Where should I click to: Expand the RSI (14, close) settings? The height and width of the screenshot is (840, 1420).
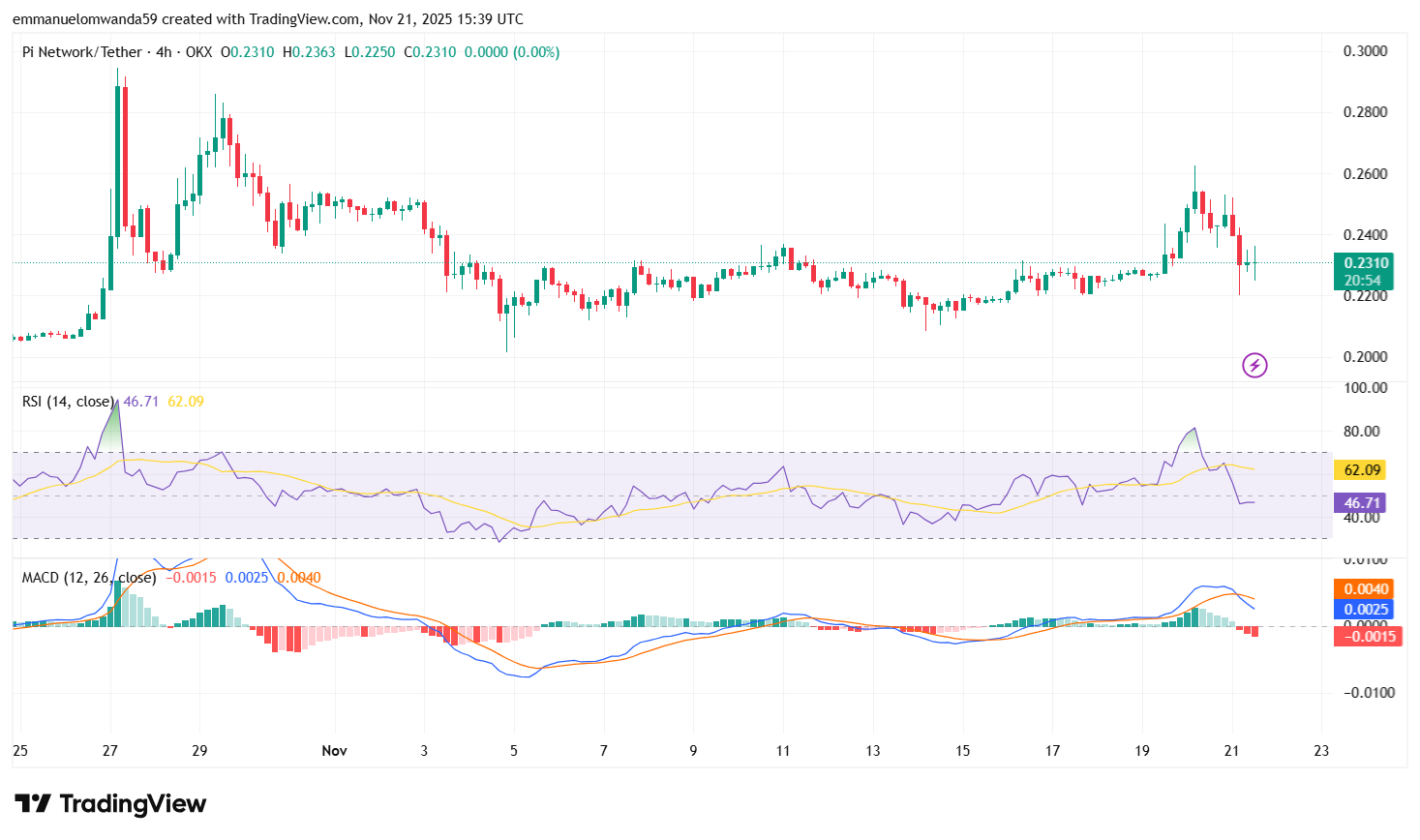pyautogui.click(x=68, y=400)
